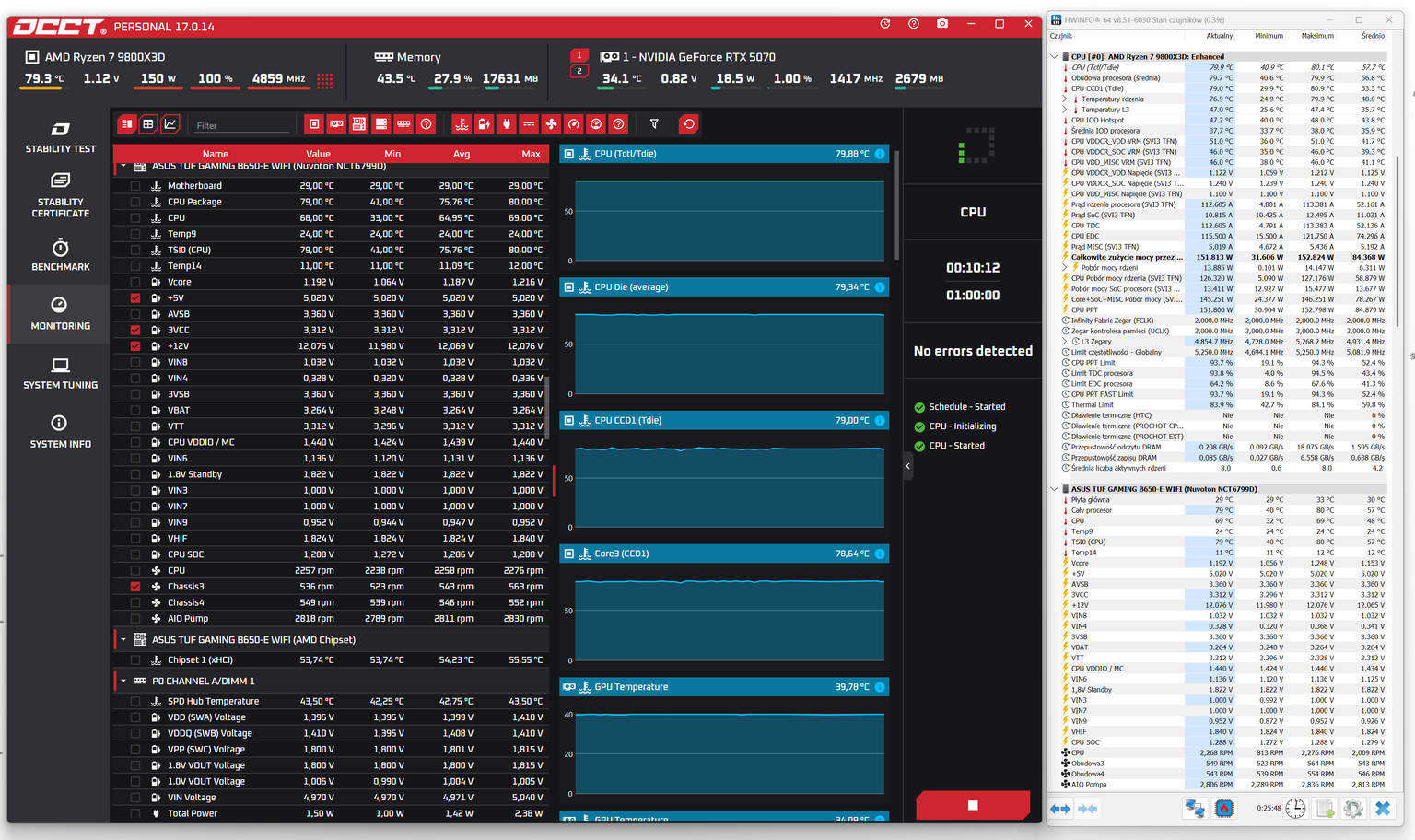This screenshot has height=840, width=1415.
Task: Click the OCCT update refresh icon in the title bar
Action: pyautogui.click(x=885, y=24)
